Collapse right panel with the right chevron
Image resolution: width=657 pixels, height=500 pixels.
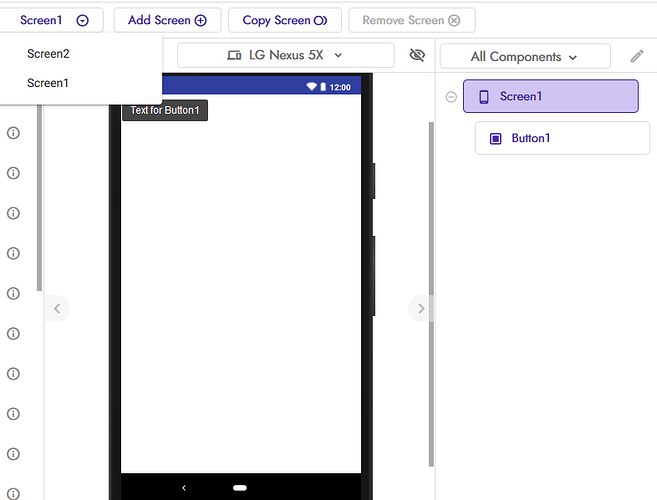click(x=421, y=309)
